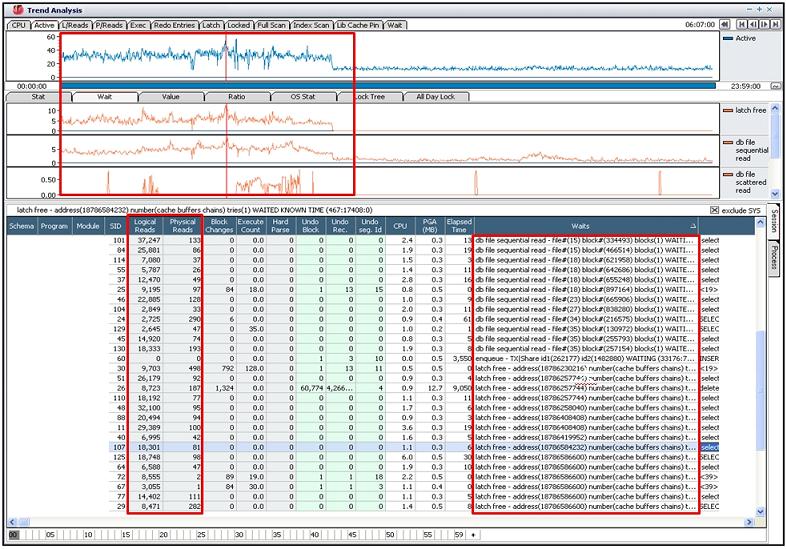Click the small graph icon beside 23:59:00
The height and width of the screenshot is (549, 787).
[x=776, y=86]
